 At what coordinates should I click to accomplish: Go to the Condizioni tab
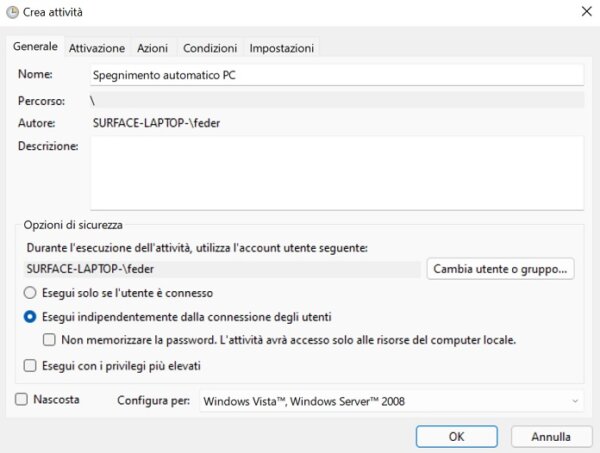(210, 48)
